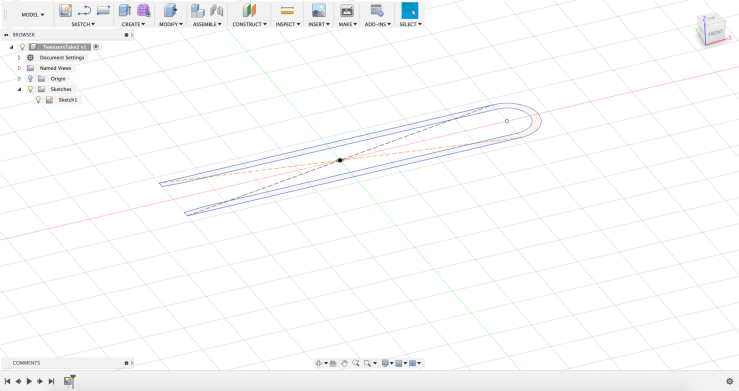
Task: Click the Zoom magnifier icon
Action: coord(356,363)
